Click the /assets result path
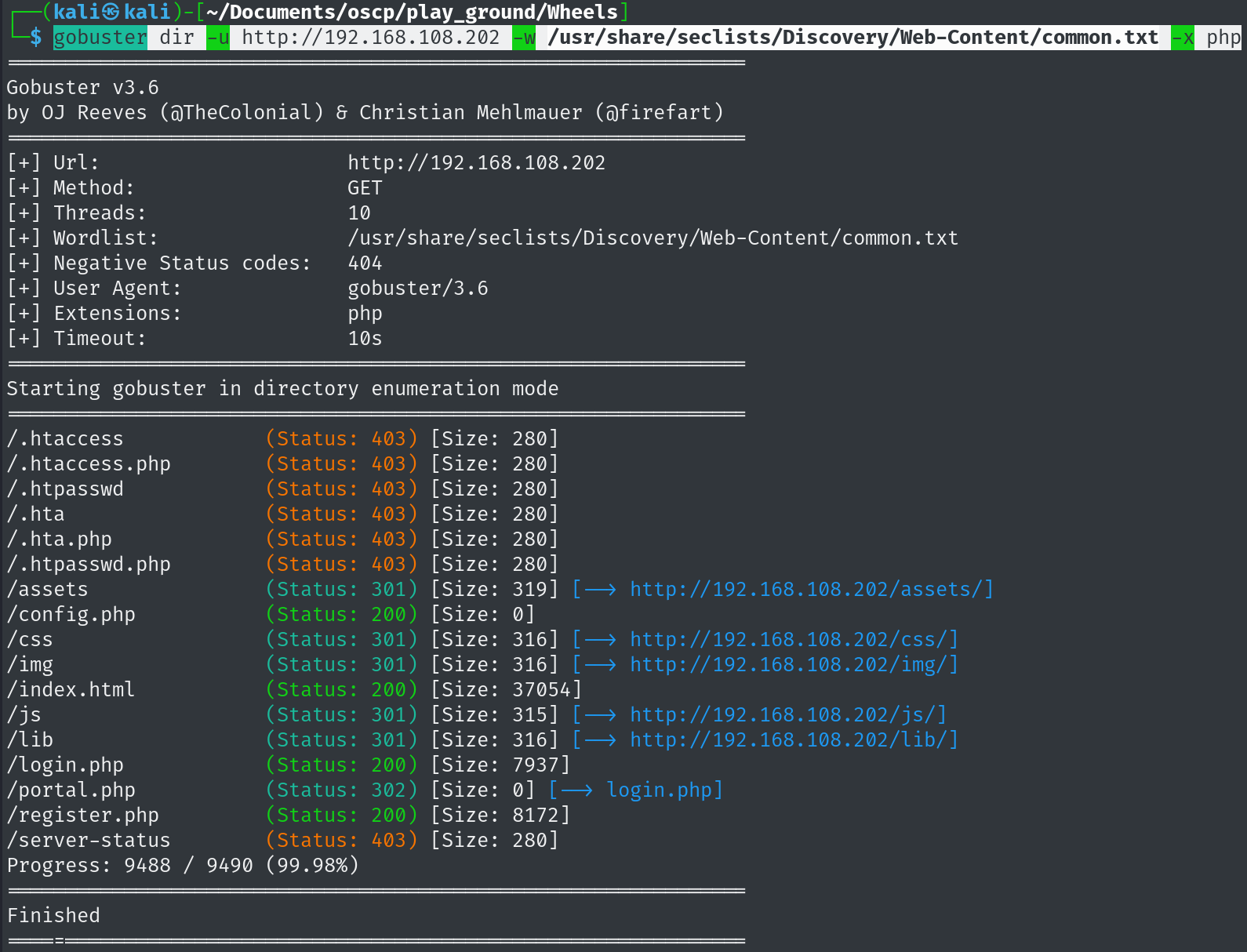This screenshot has width=1247, height=952. coord(48,589)
